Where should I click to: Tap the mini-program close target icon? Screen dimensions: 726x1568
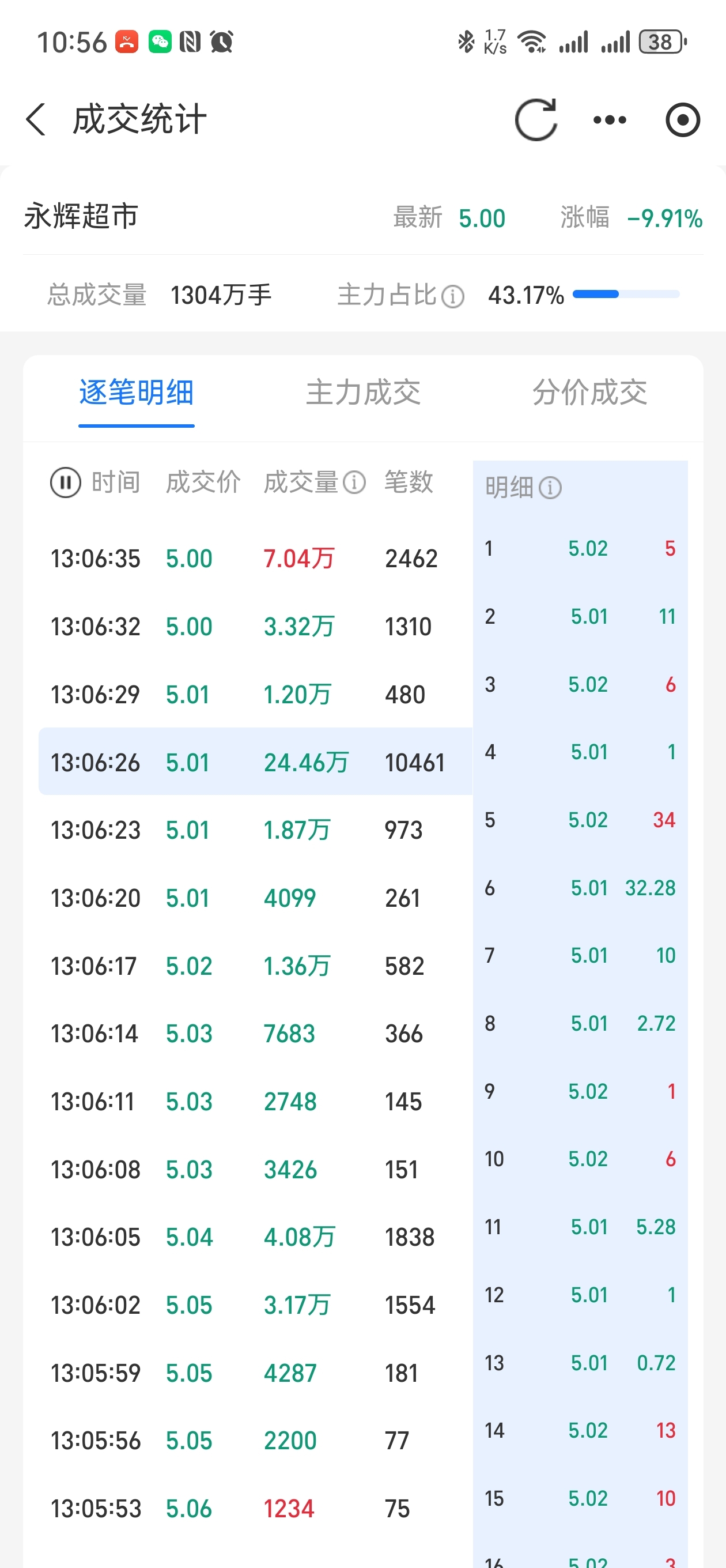click(x=683, y=120)
